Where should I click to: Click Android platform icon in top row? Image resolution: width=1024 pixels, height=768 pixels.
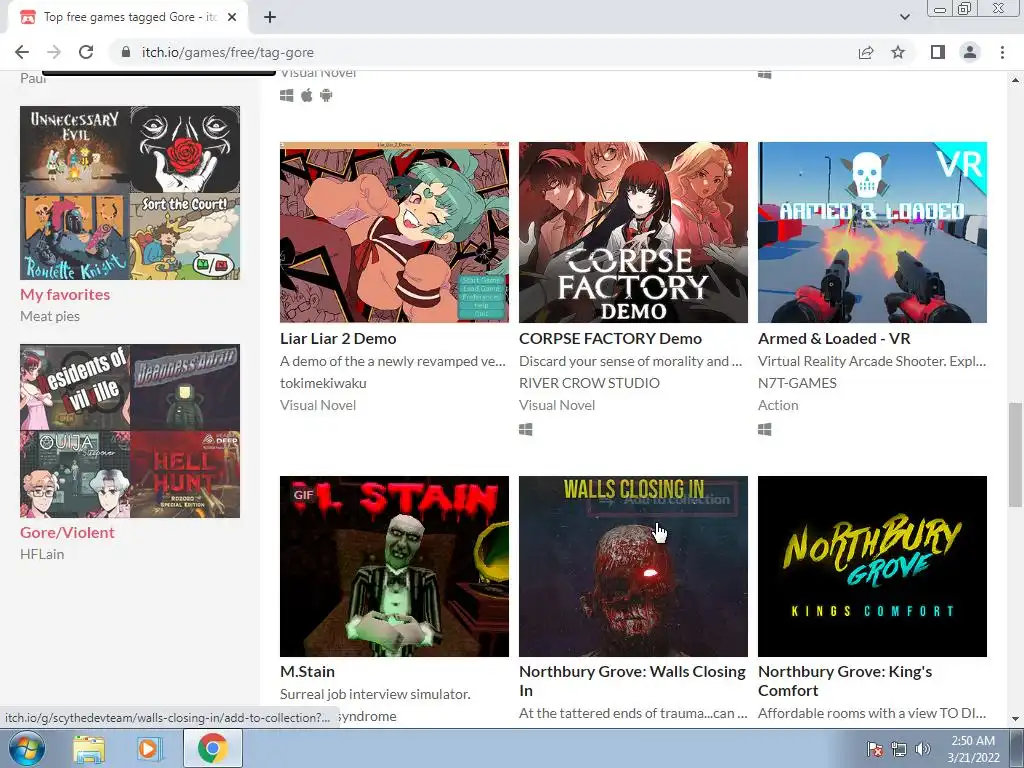click(326, 96)
